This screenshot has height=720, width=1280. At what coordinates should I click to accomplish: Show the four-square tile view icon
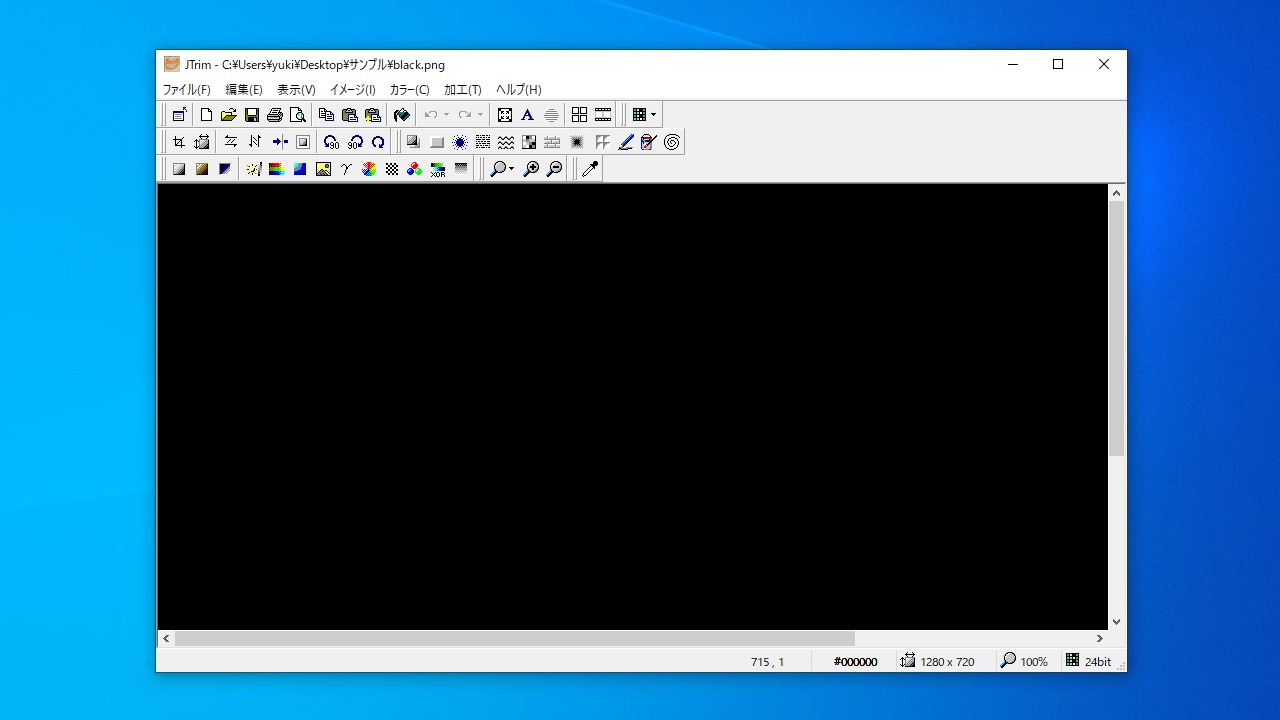tap(579, 115)
